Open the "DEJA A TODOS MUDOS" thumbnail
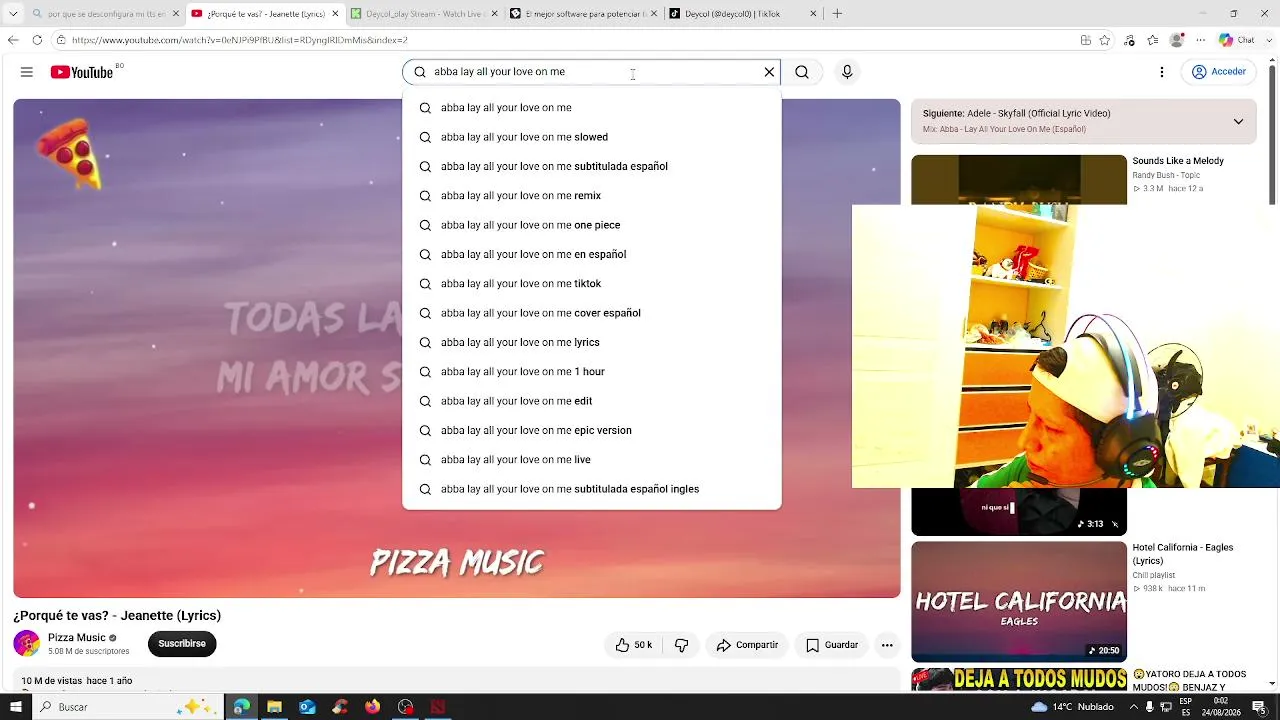This screenshot has width=1280, height=720. click(1019, 680)
